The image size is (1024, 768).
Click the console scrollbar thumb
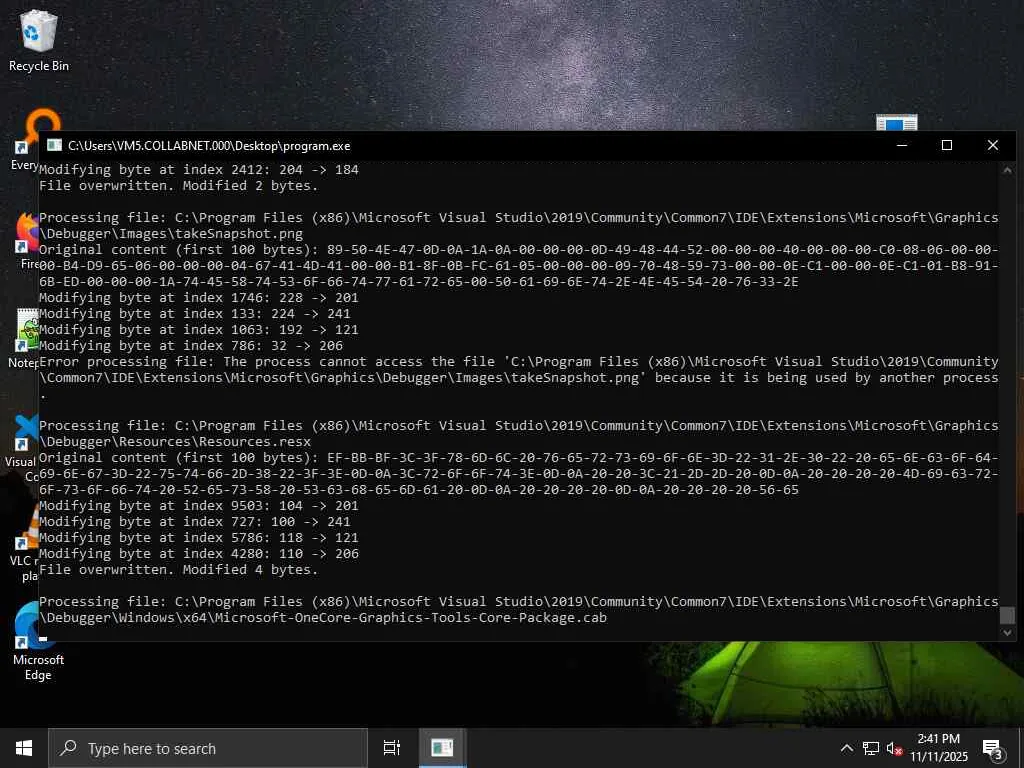click(x=1007, y=615)
